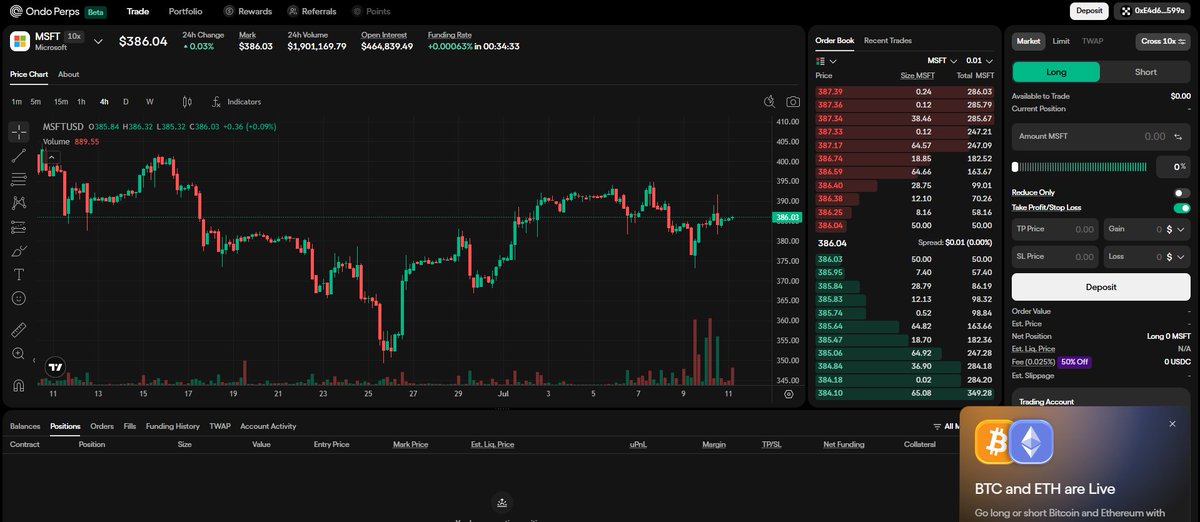Open the About tab

[68, 74]
